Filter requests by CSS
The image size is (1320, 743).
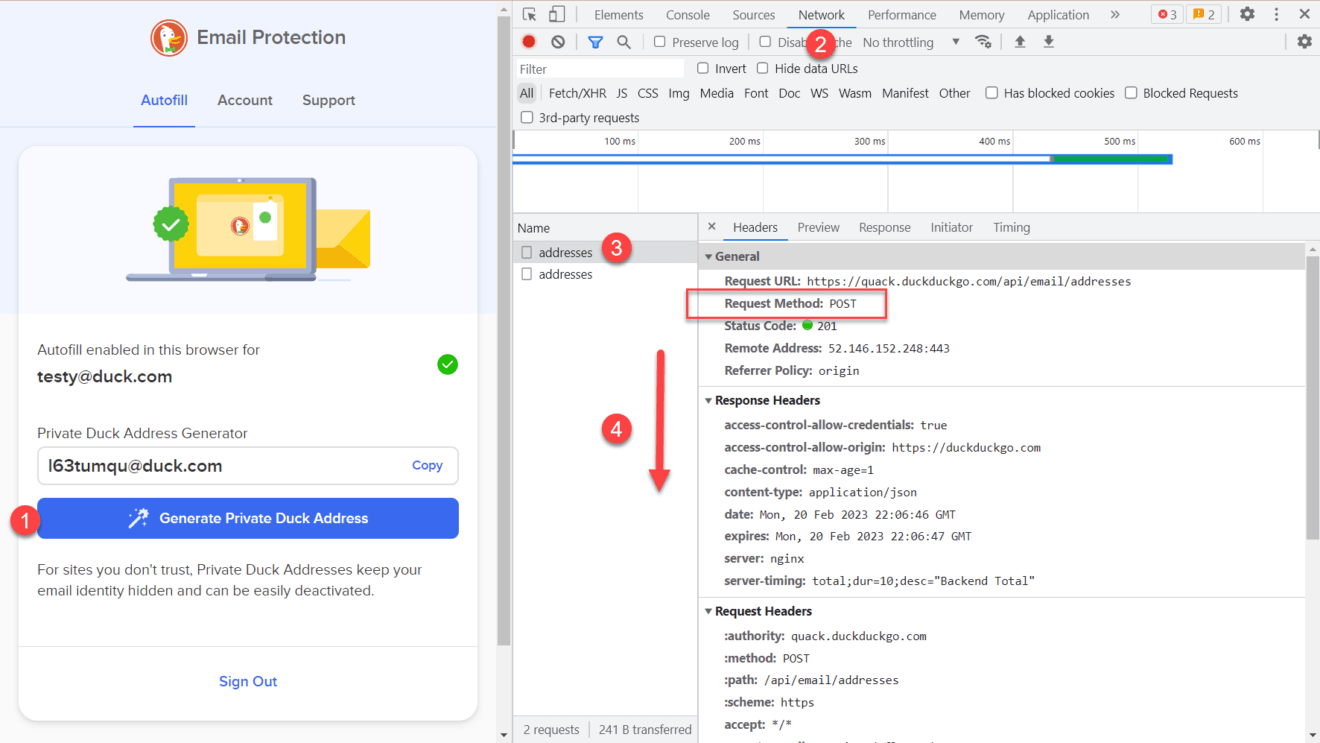click(648, 93)
